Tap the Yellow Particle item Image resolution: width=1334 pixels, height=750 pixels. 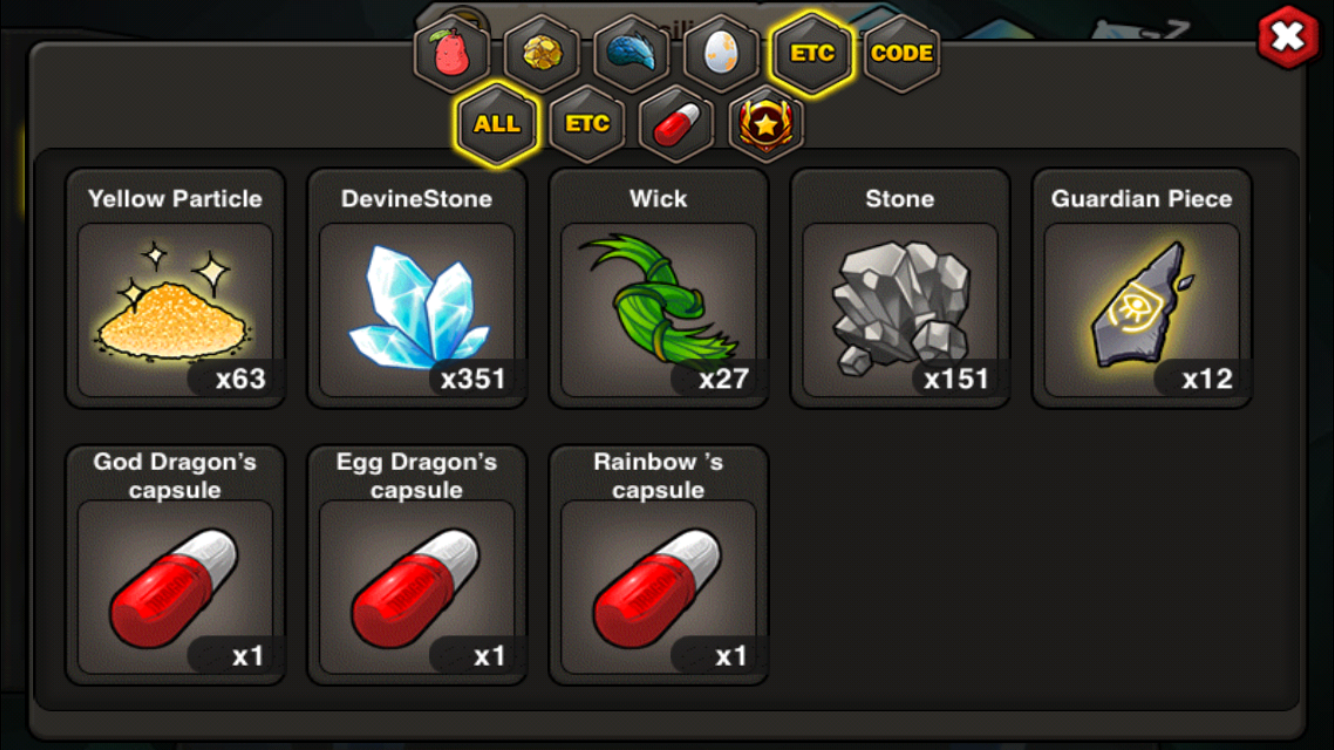[x=175, y=288]
